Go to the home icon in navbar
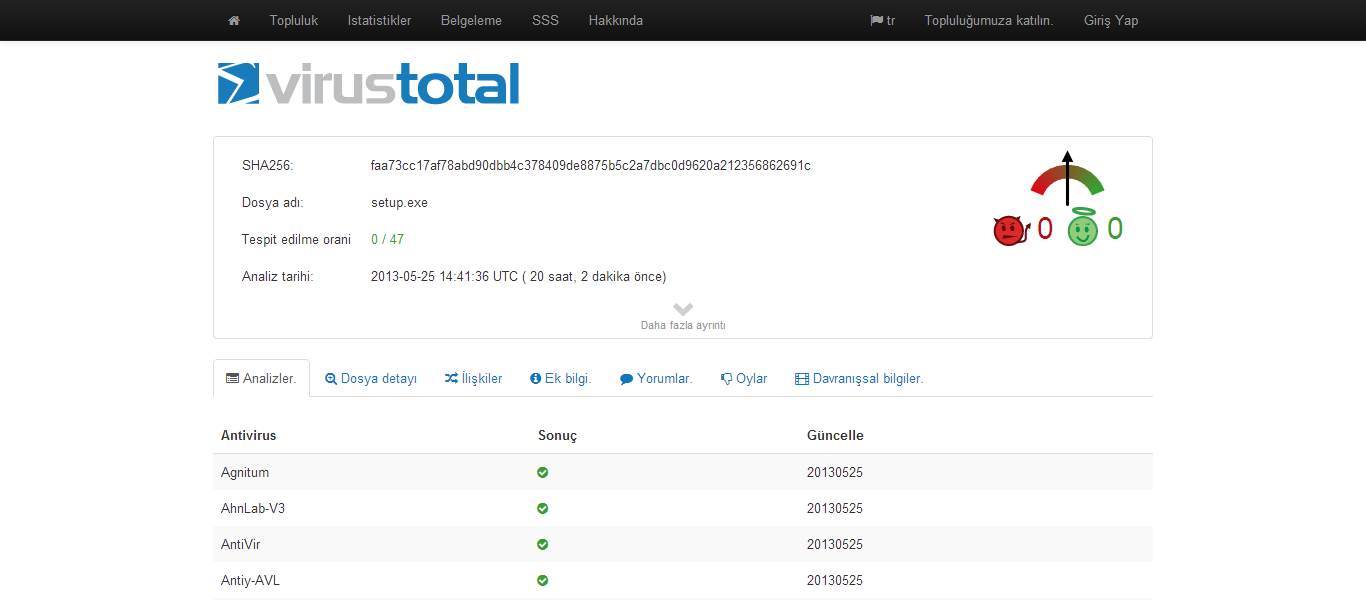The width and height of the screenshot is (1366, 600). click(x=234, y=20)
